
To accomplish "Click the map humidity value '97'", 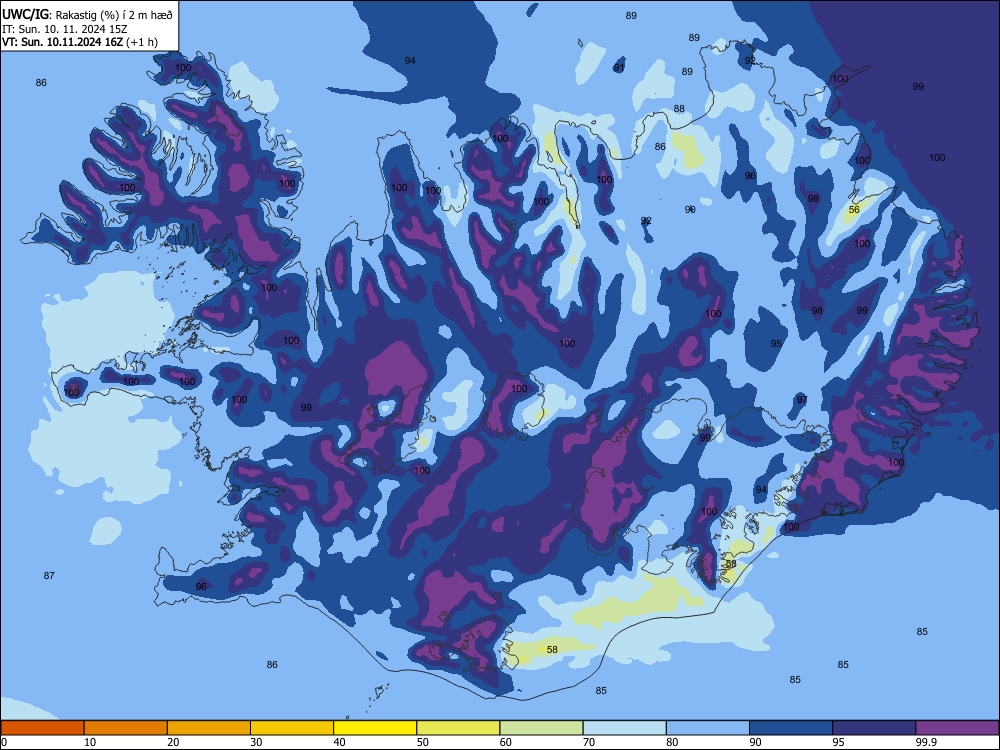I will click(802, 399).
